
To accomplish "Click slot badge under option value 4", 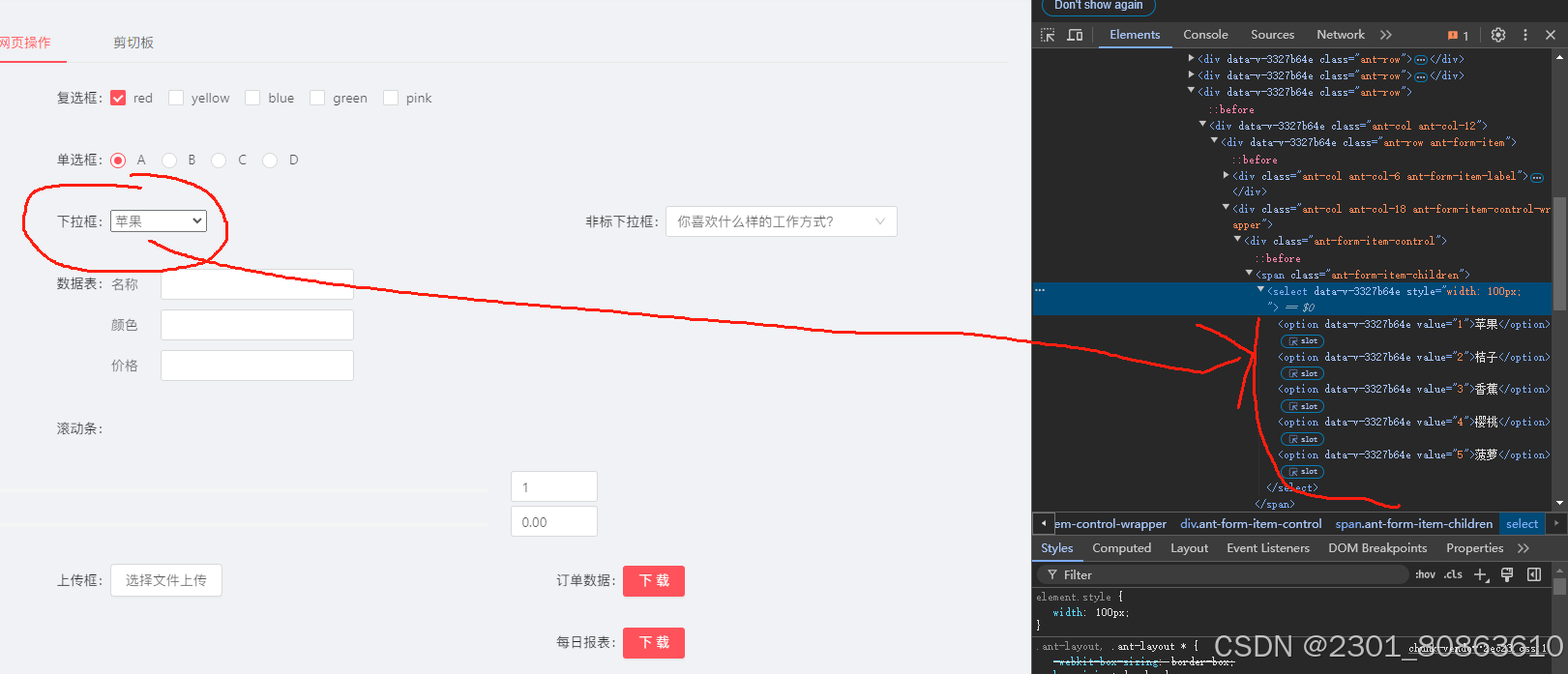I will [x=1302, y=439].
